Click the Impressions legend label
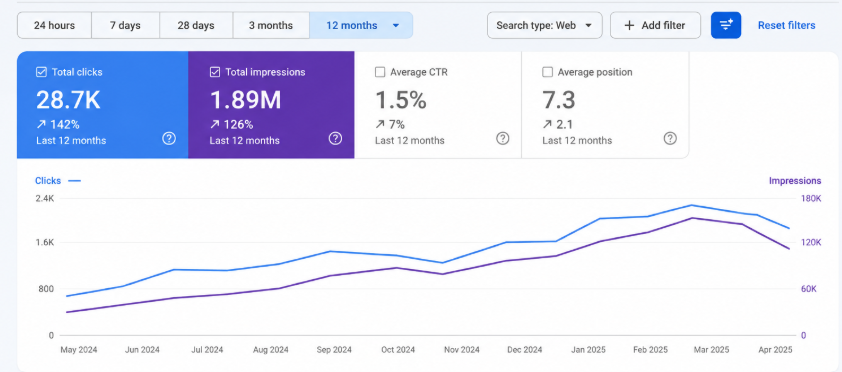Screen dimensions: 842x372 tap(795, 181)
